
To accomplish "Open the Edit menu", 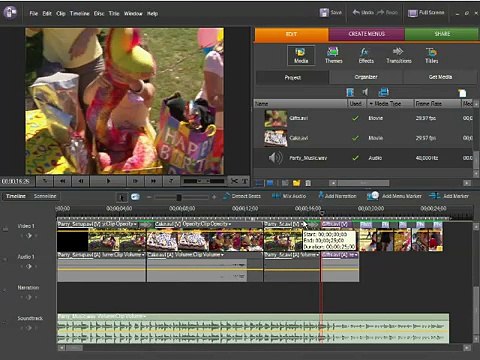I will pyautogui.click(x=47, y=14).
